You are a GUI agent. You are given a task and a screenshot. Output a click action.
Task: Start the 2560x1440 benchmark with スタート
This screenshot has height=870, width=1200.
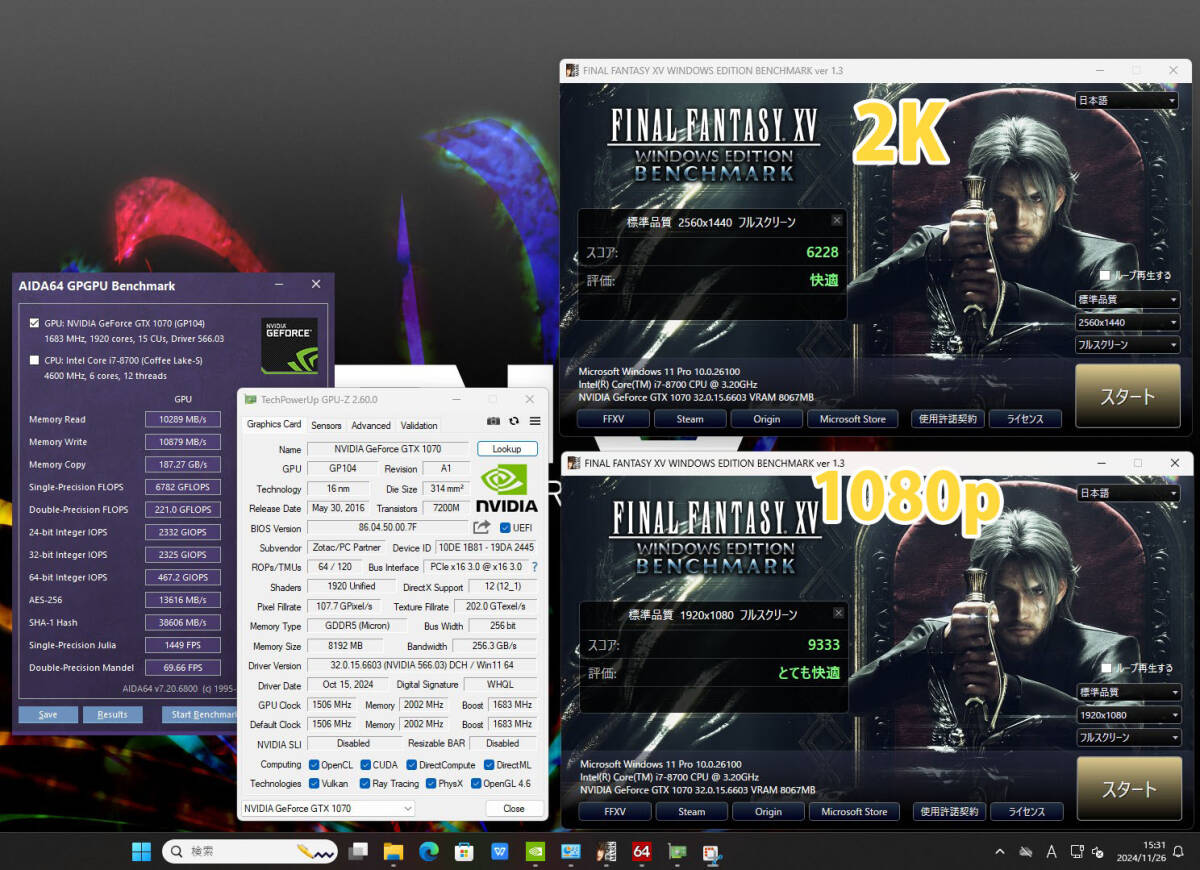(1127, 396)
